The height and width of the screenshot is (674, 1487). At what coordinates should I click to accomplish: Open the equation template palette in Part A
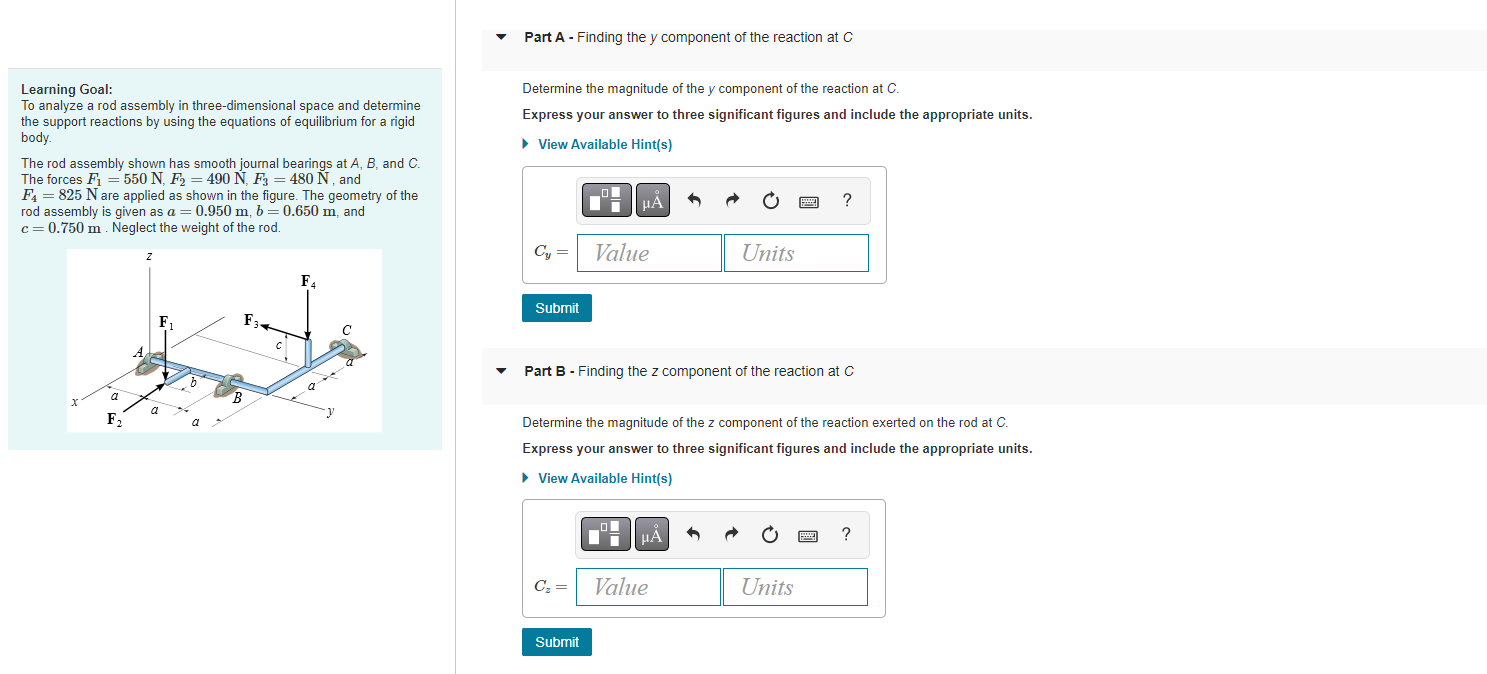tap(604, 199)
